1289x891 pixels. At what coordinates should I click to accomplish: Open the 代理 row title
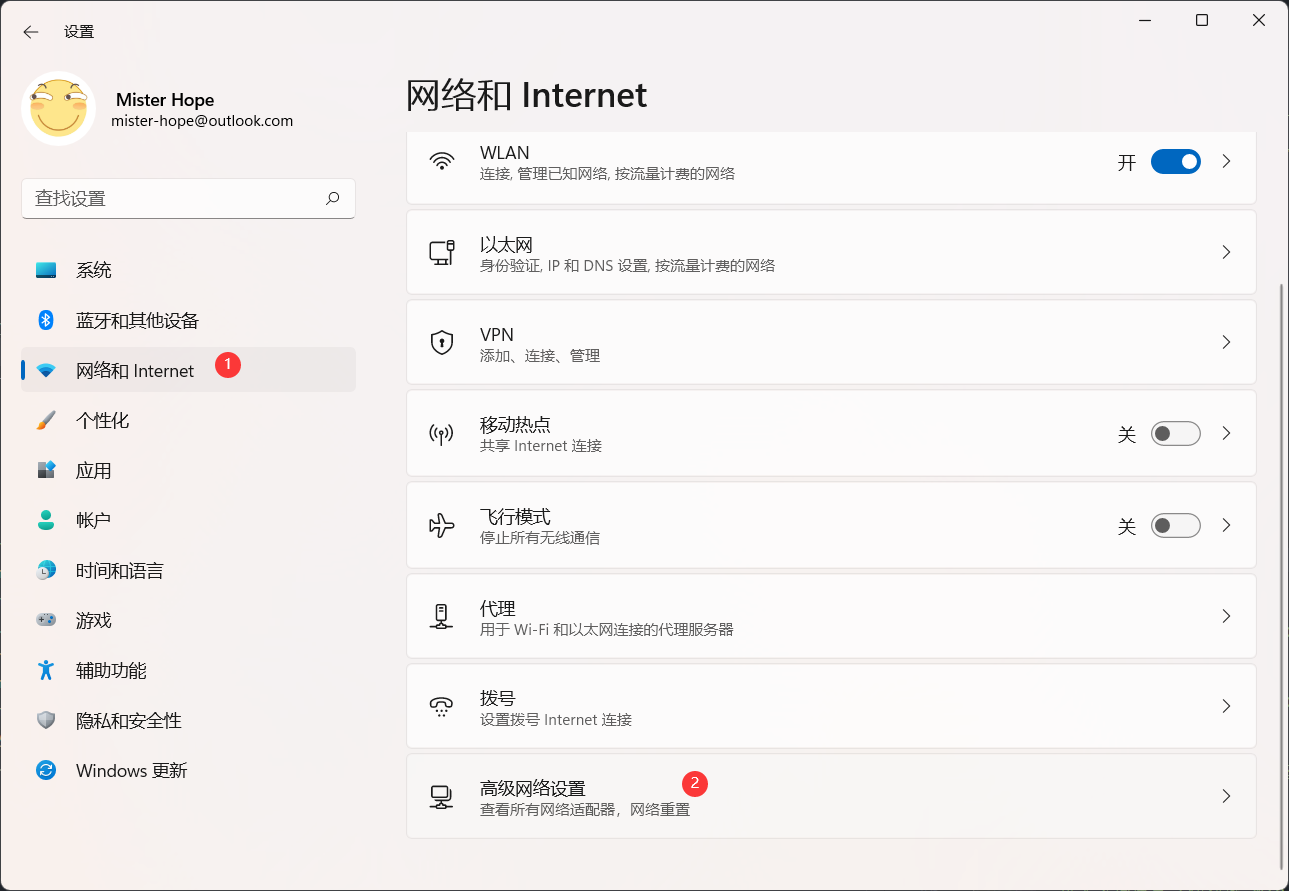tap(498, 609)
